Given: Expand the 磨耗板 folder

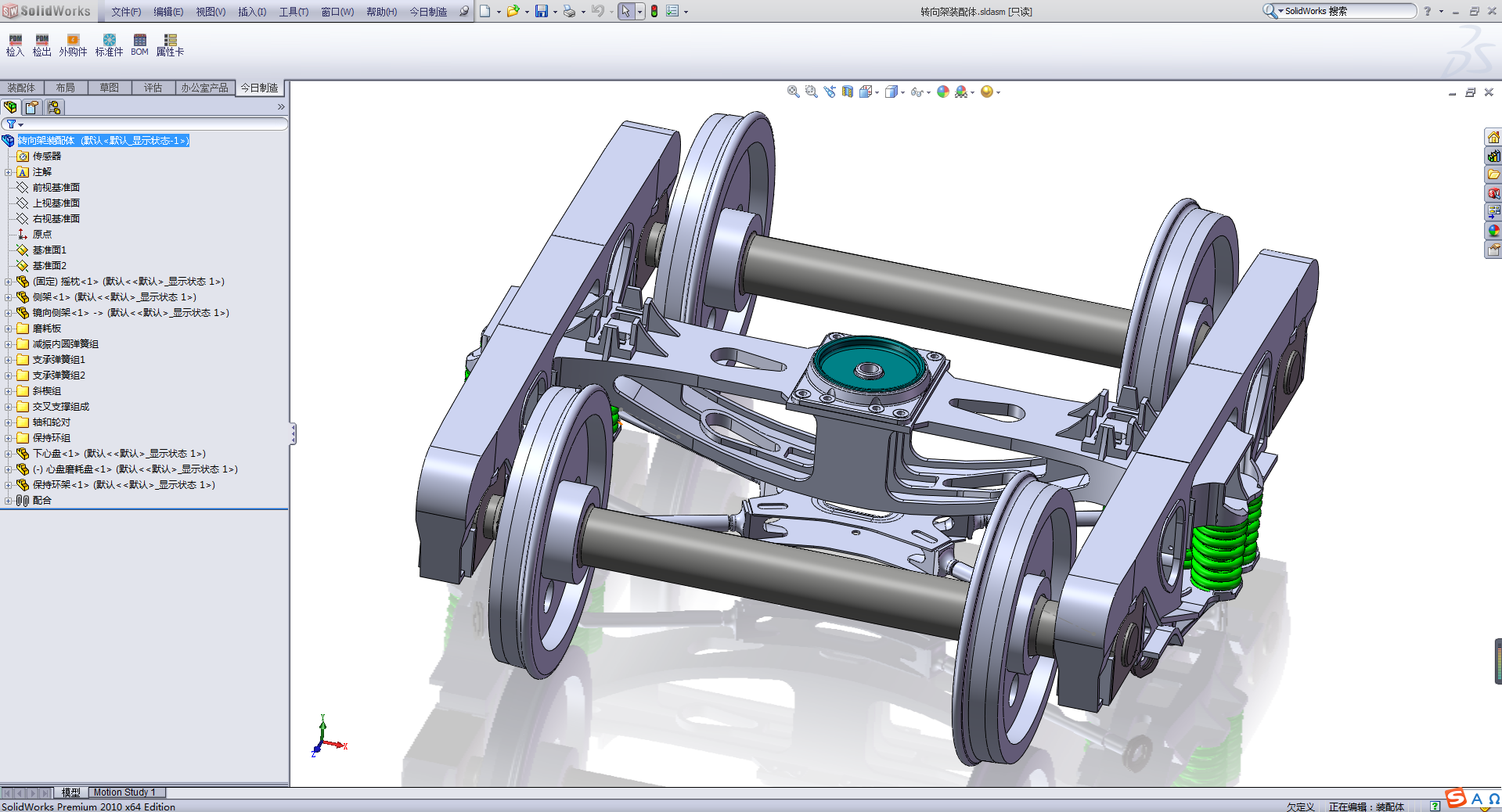Looking at the screenshot, I should tap(9, 329).
